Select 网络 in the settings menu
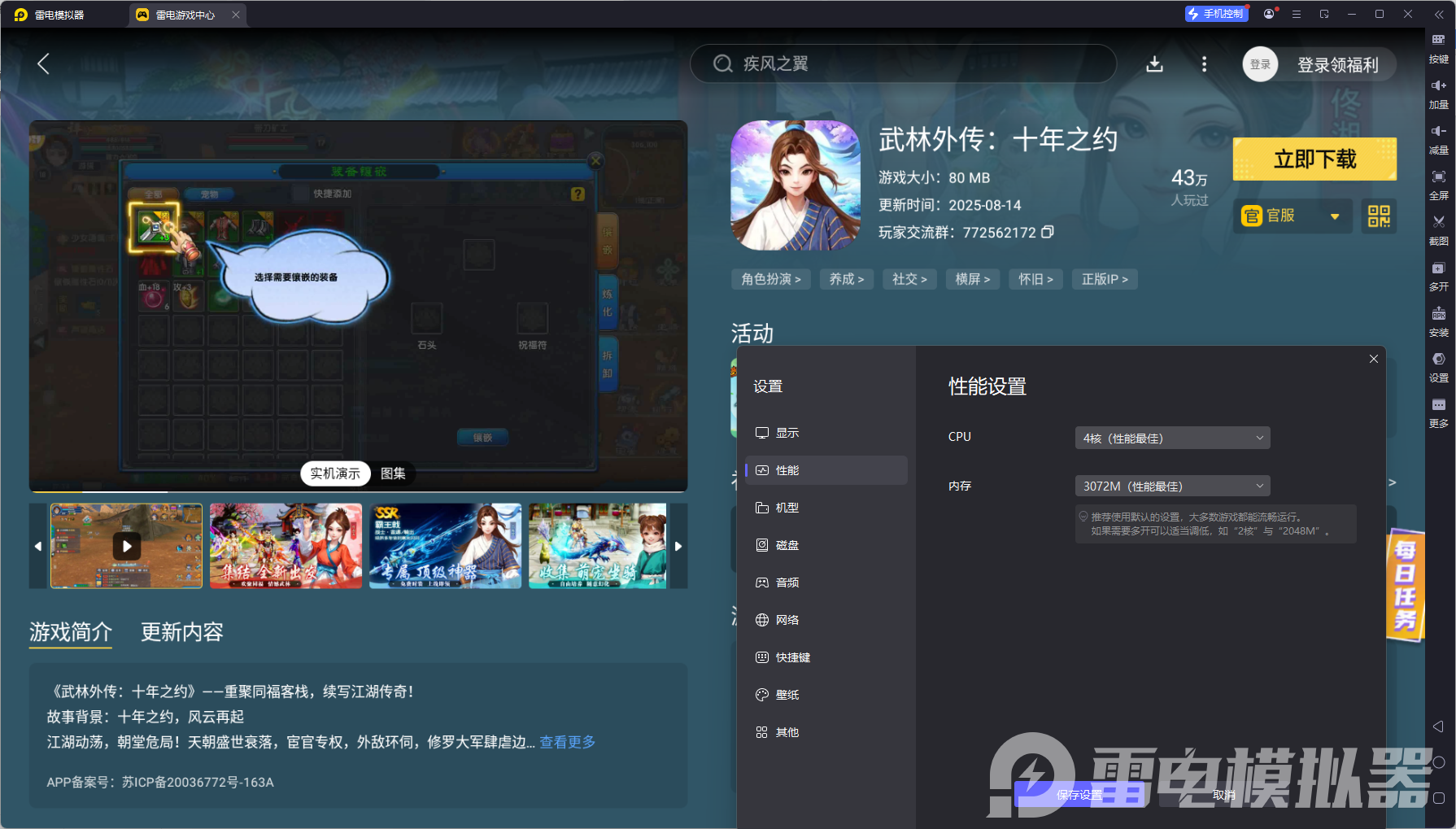Screen dimensions: 1456x829 (826, 620)
